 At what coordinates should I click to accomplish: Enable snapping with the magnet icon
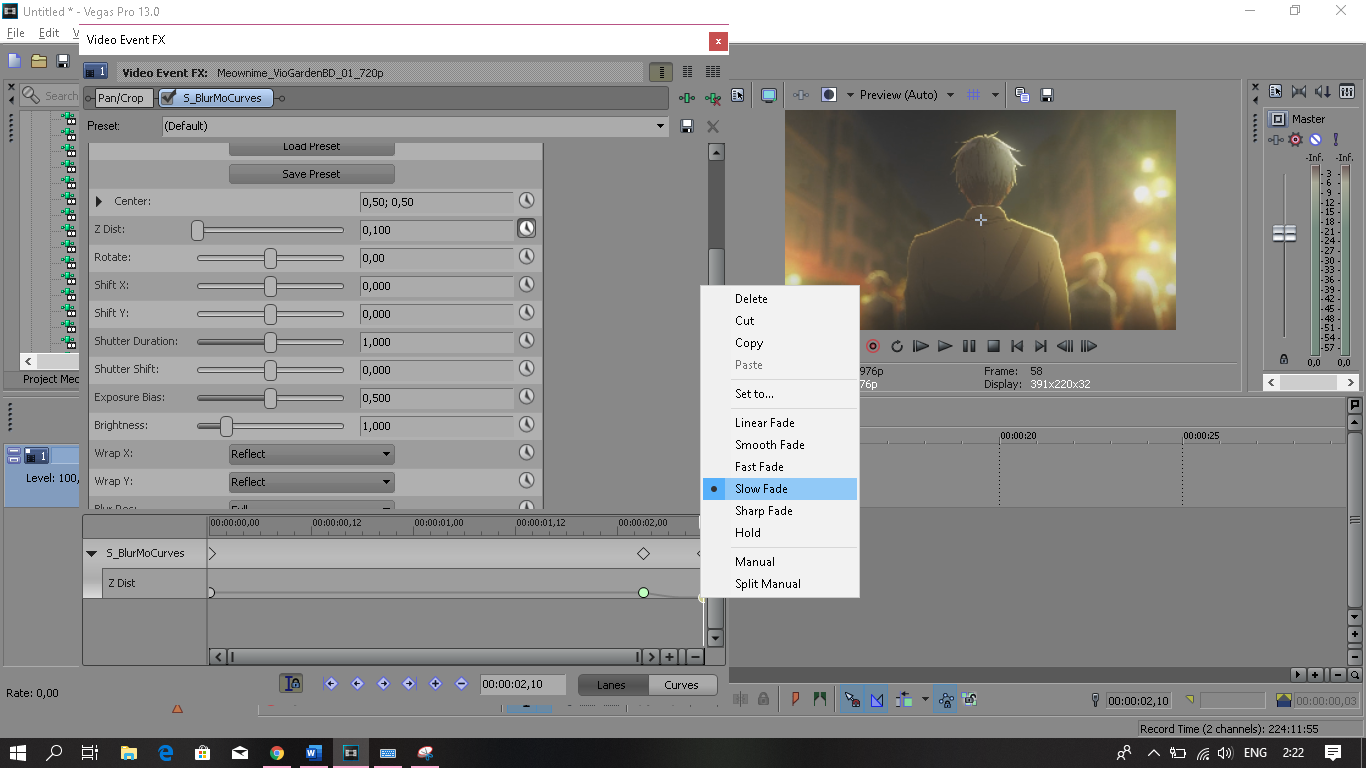pyautogui.click(x=852, y=699)
